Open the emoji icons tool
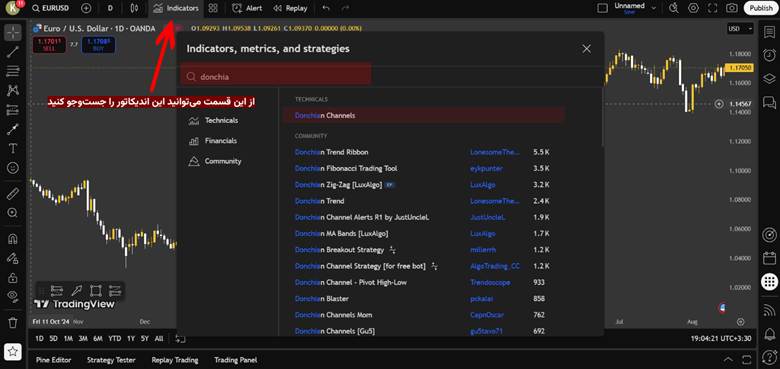Image resolution: width=780 pixels, height=369 pixels. [x=13, y=168]
